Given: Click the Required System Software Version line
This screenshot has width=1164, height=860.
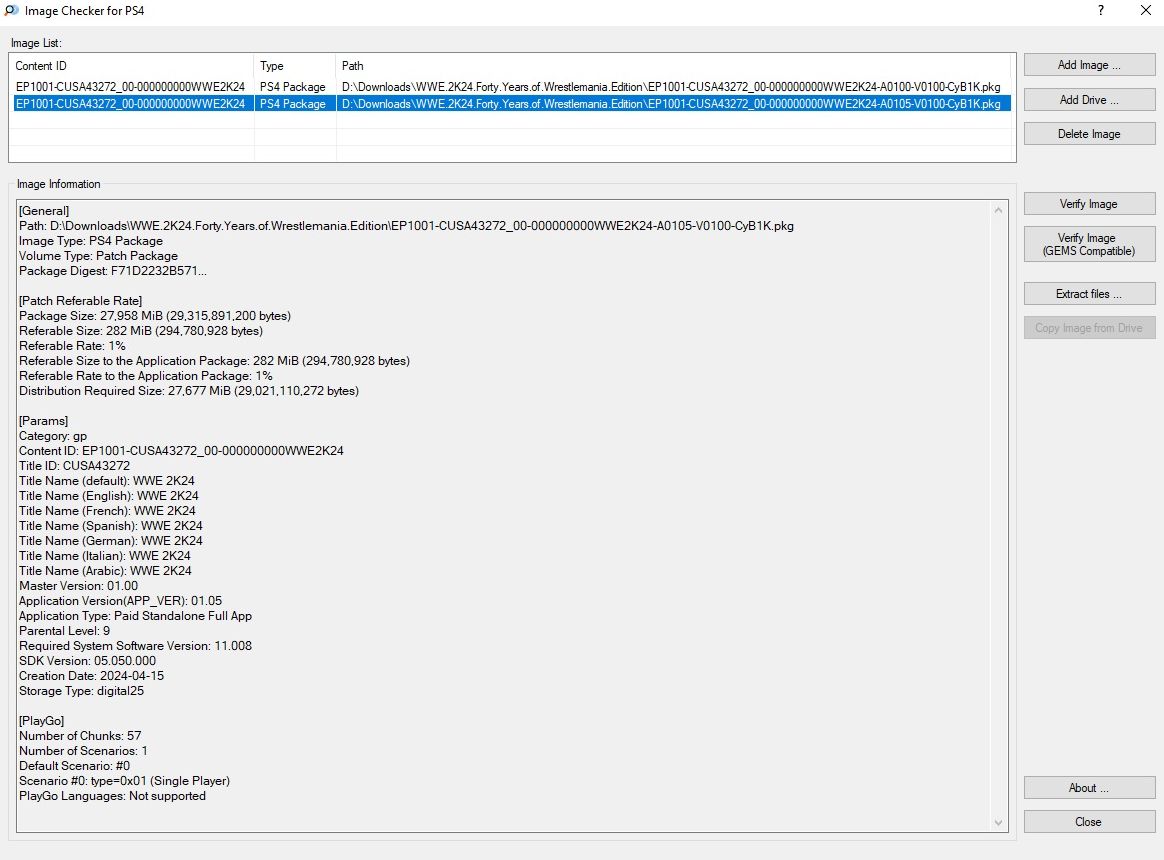Looking at the screenshot, I should [x=135, y=646].
